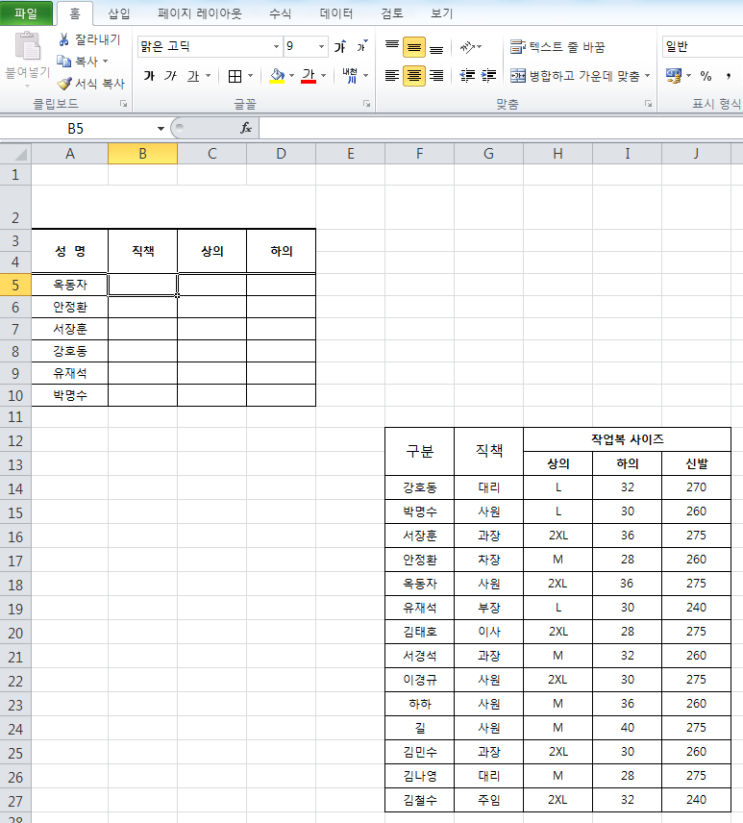
Task: Expand the copy (복사) dropdown arrow
Action: [x=105, y=61]
